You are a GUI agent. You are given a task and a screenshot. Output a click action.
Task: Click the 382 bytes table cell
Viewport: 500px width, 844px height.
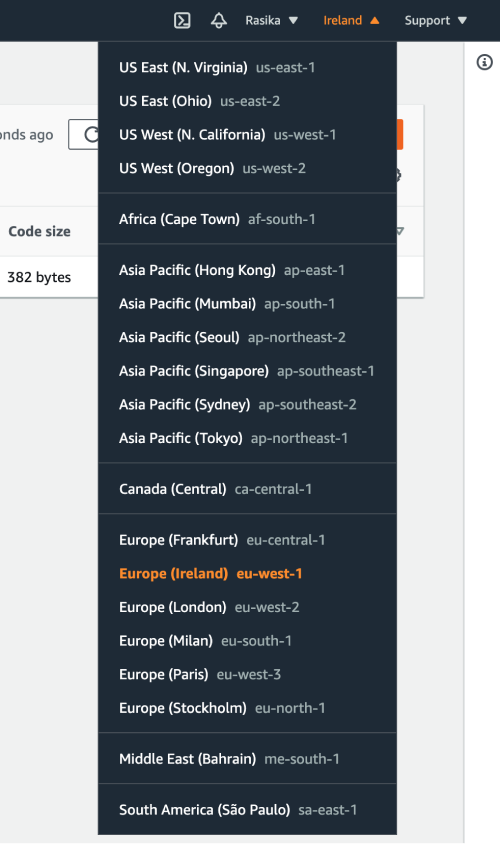39,277
